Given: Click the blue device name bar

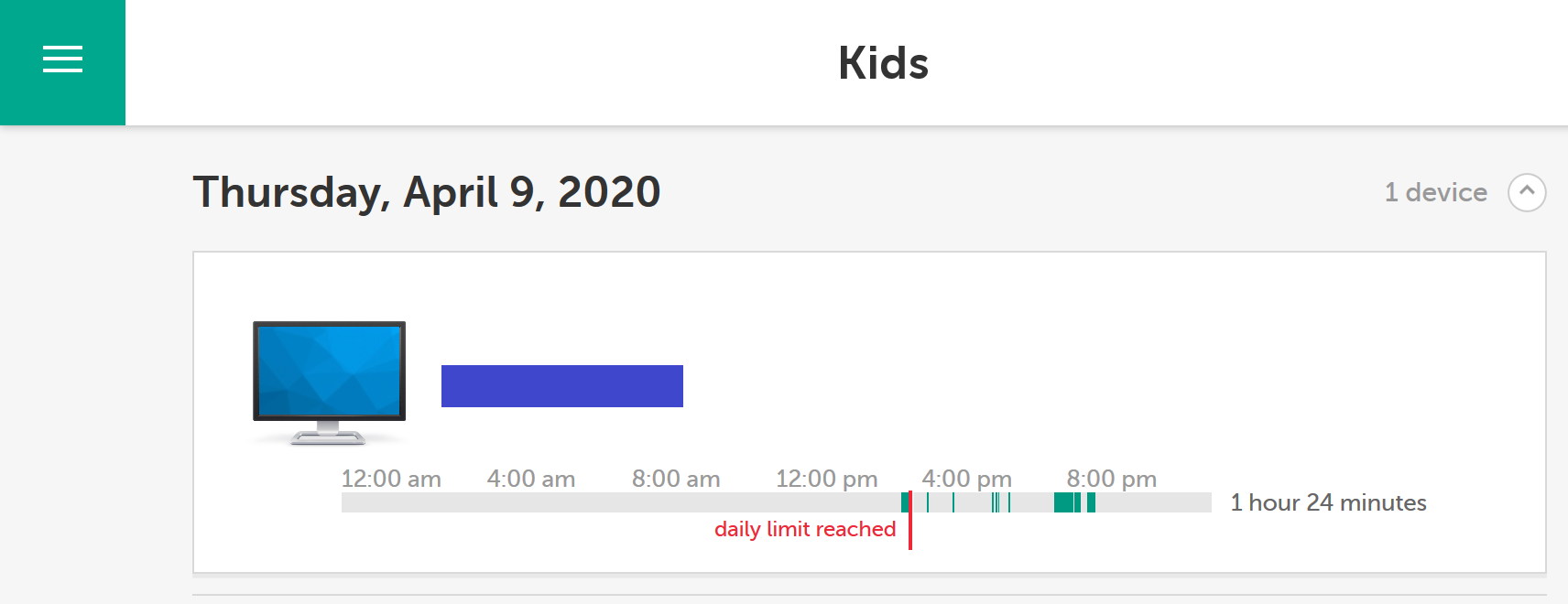Looking at the screenshot, I should click(561, 386).
